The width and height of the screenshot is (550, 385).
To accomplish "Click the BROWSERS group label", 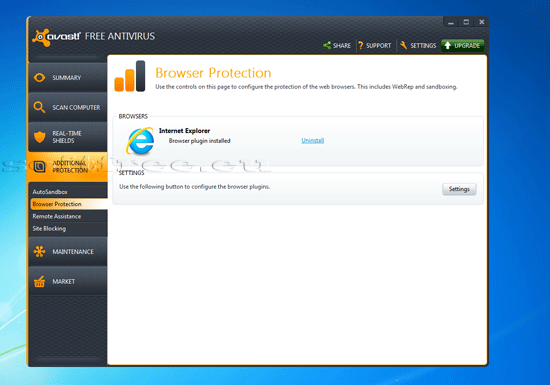I will [x=133, y=116].
